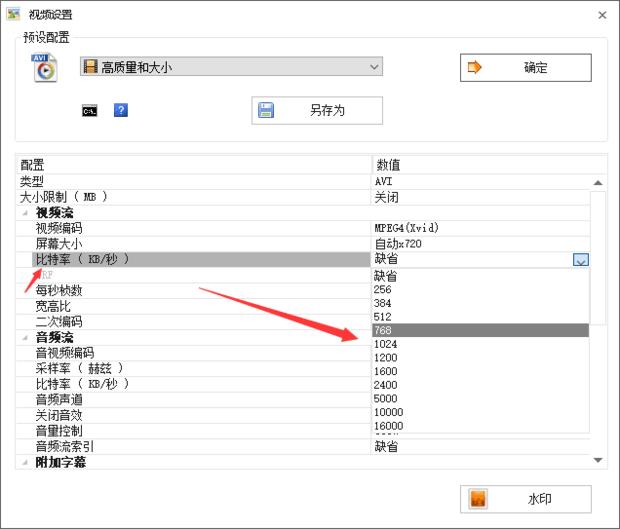Image resolution: width=620 pixels, height=529 pixels.
Task: Click the AVI file format icon
Action: (45, 68)
